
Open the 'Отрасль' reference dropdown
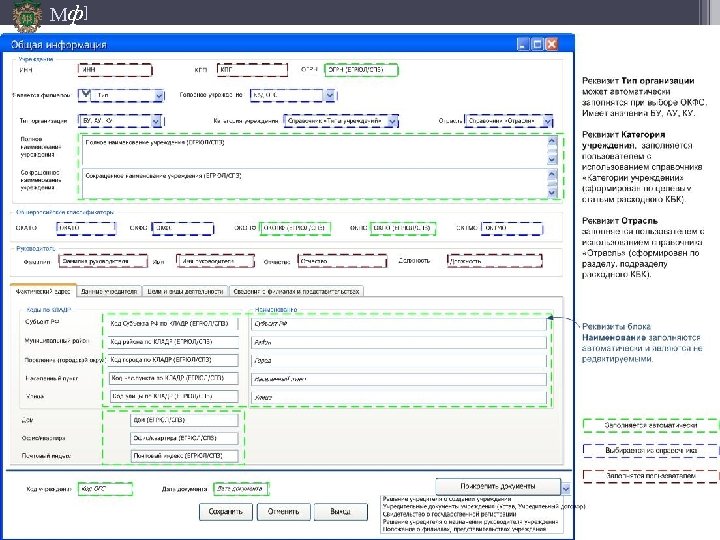pyautogui.click(x=547, y=121)
